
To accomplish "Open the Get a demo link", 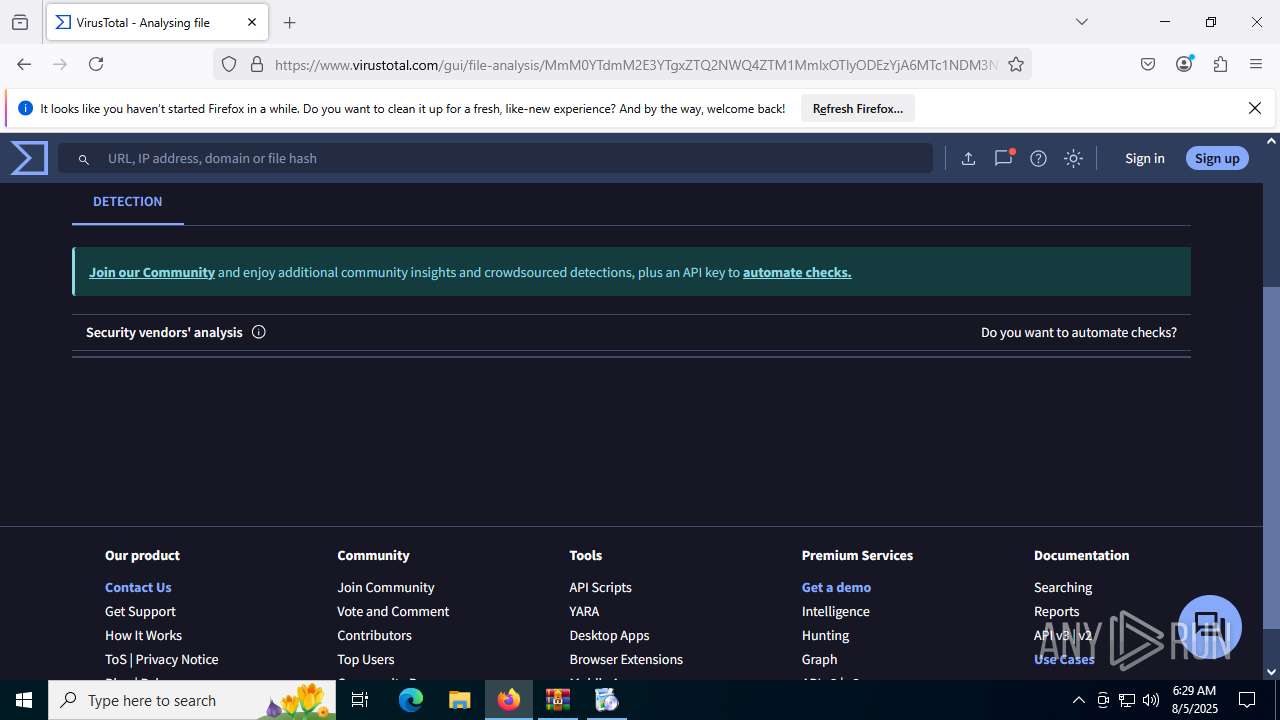I will [x=836, y=587].
